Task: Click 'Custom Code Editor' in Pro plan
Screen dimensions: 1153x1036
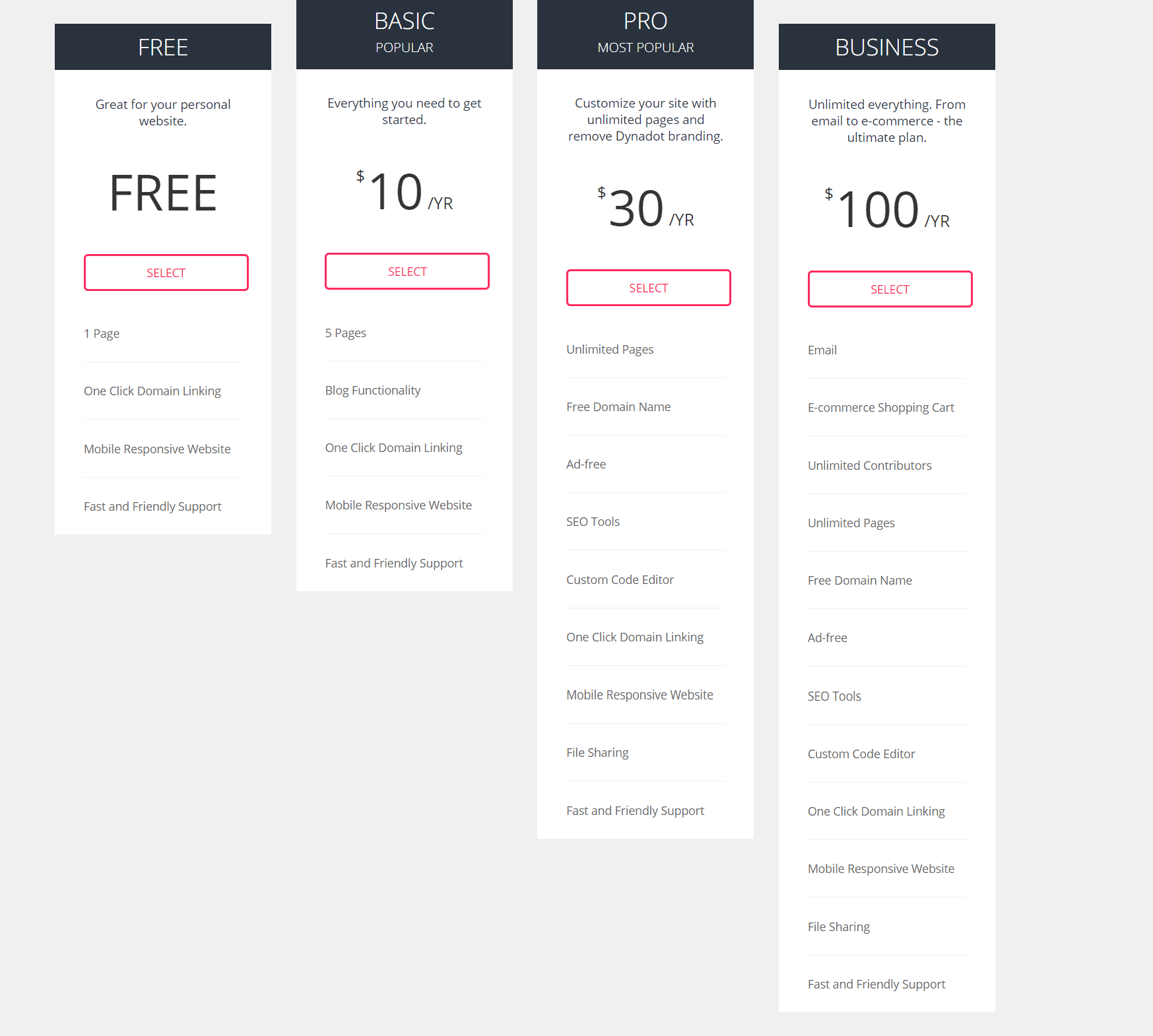Action: [x=620, y=579]
